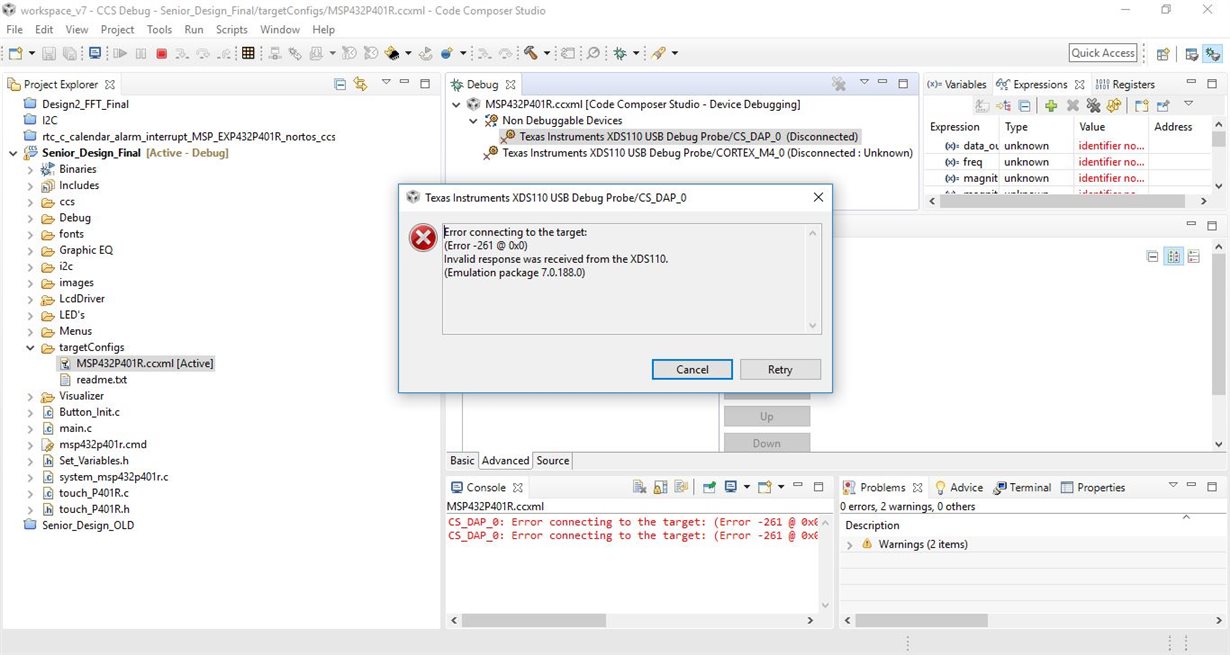Open the Project menu
The height and width of the screenshot is (655, 1230).
tap(117, 29)
